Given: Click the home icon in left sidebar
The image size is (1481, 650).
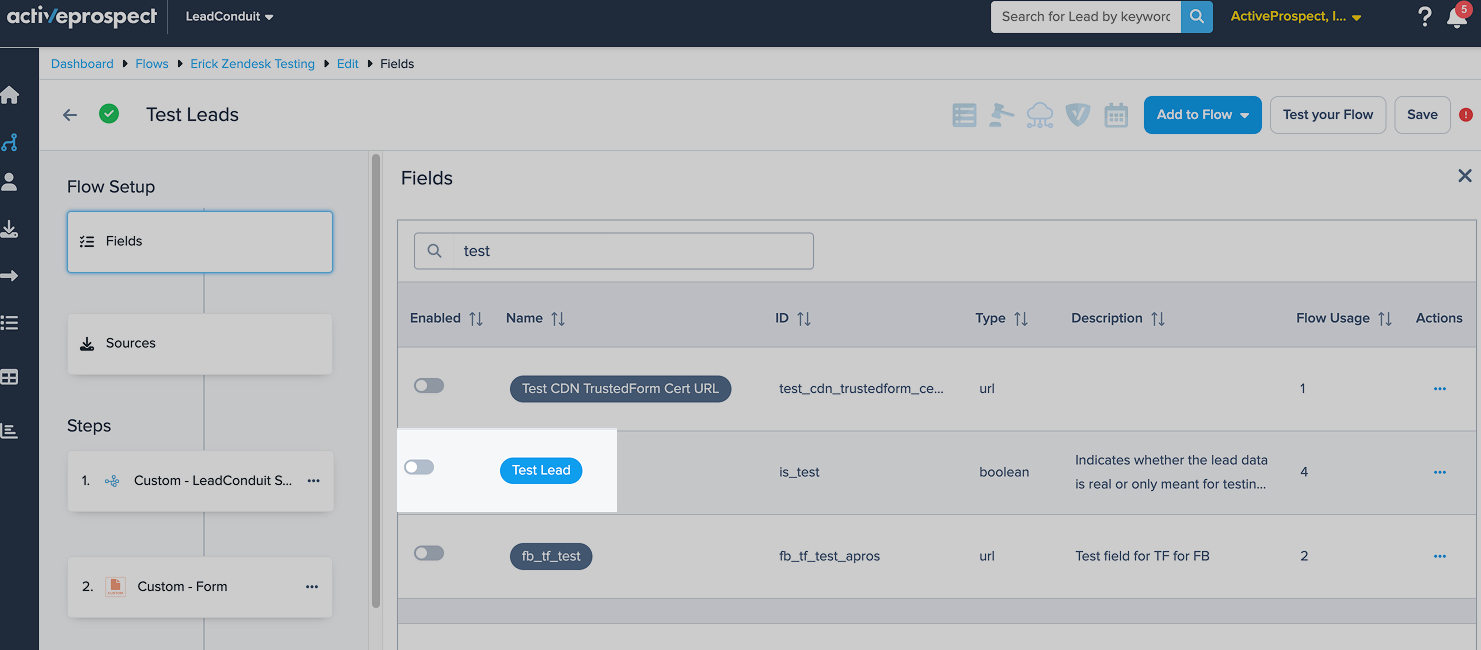Looking at the screenshot, I should [x=10, y=96].
